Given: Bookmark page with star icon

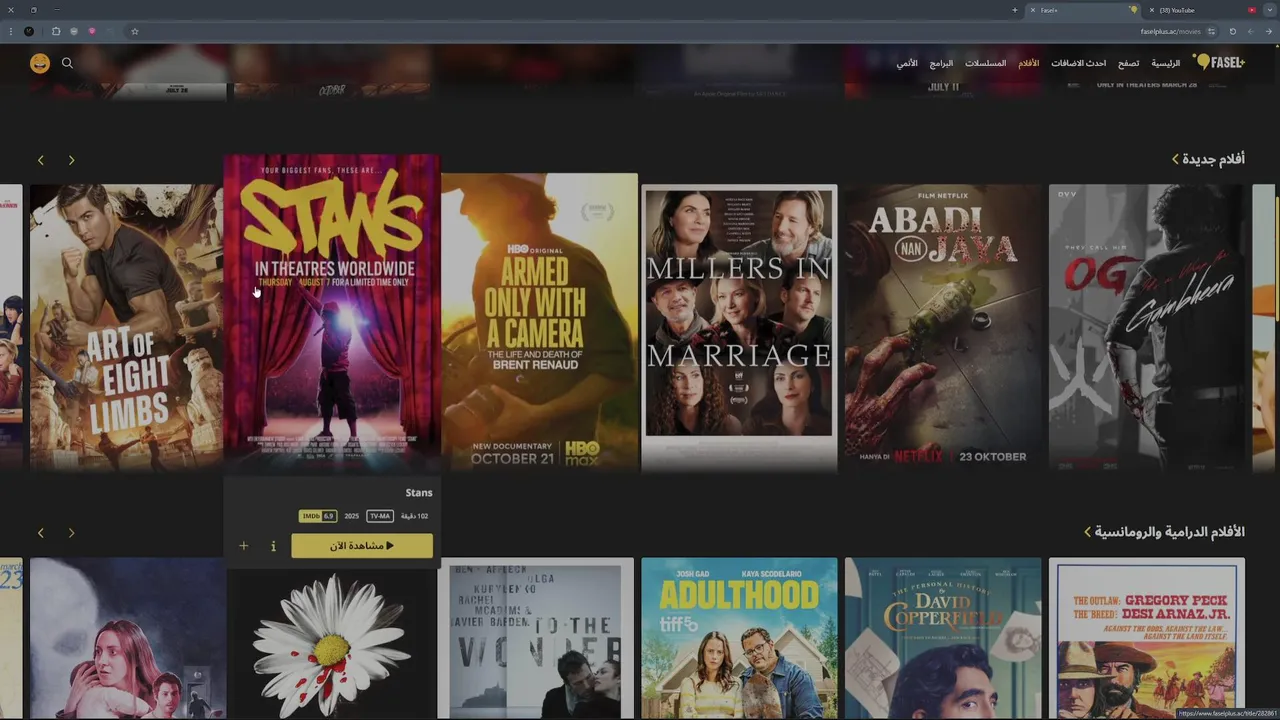Looking at the screenshot, I should pyautogui.click(x=135, y=31).
